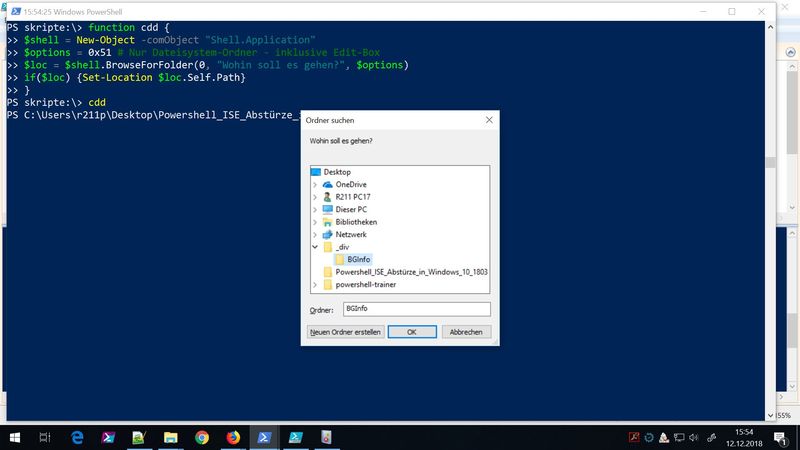
Task: Open the Action Center notification icon
Action: point(780,437)
